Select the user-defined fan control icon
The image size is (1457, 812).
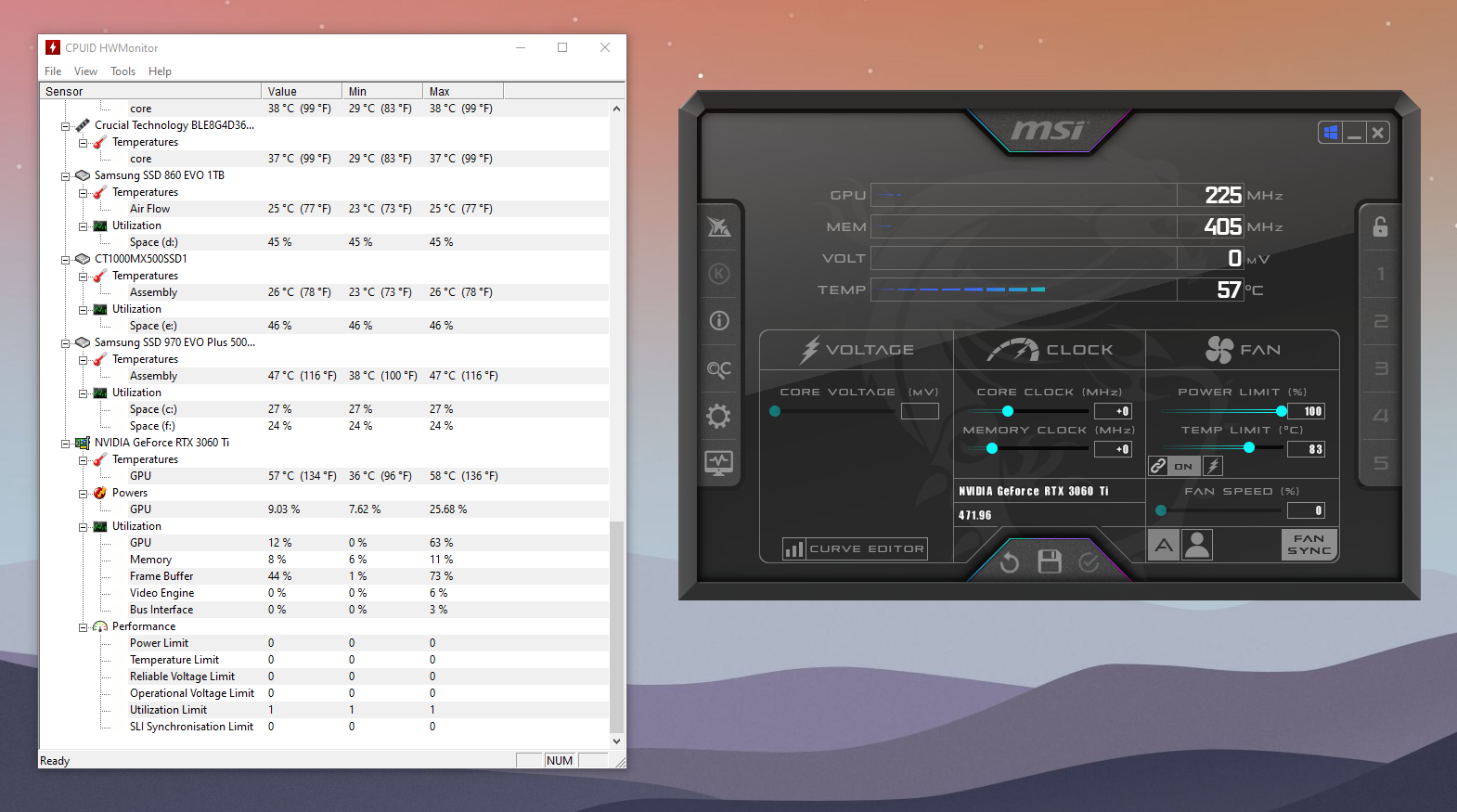pyautogui.click(x=1197, y=545)
